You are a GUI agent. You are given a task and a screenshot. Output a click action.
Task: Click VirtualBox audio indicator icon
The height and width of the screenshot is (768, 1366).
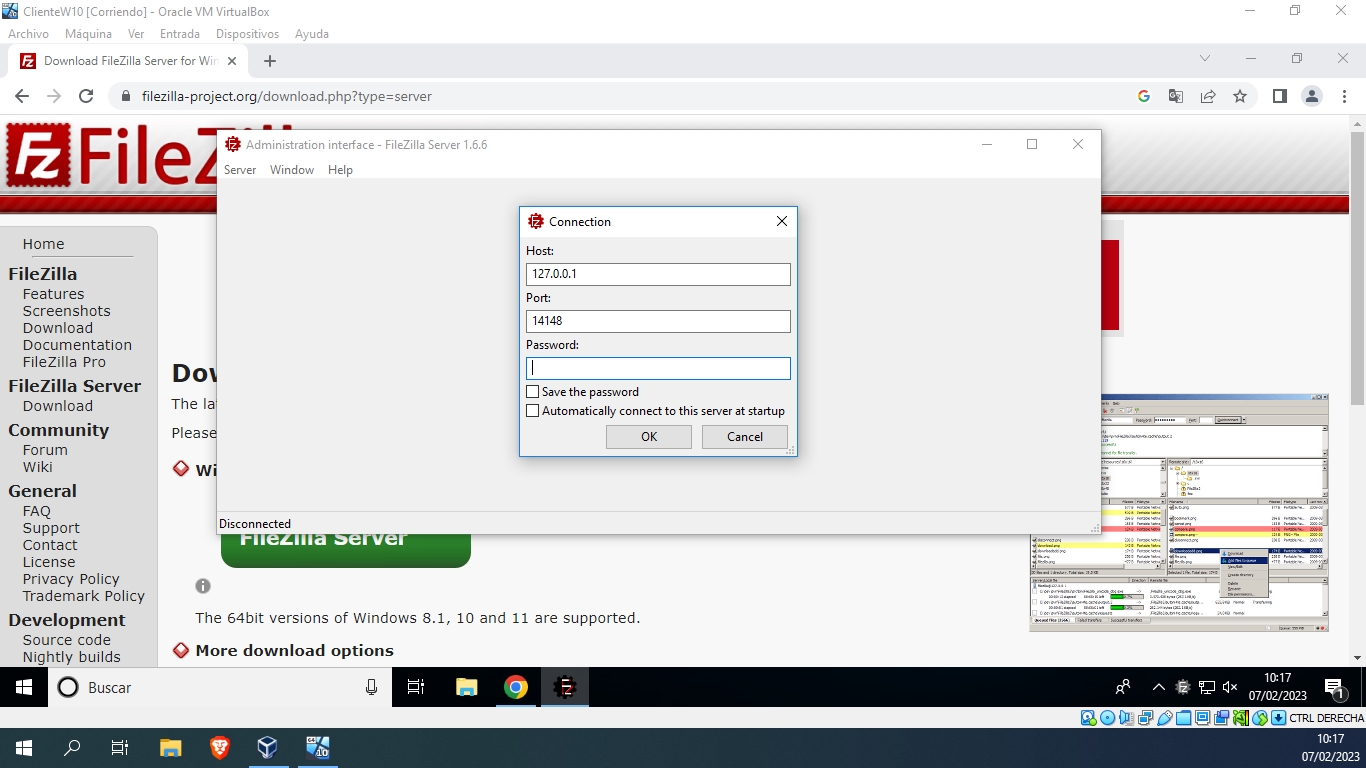point(1126,718)
